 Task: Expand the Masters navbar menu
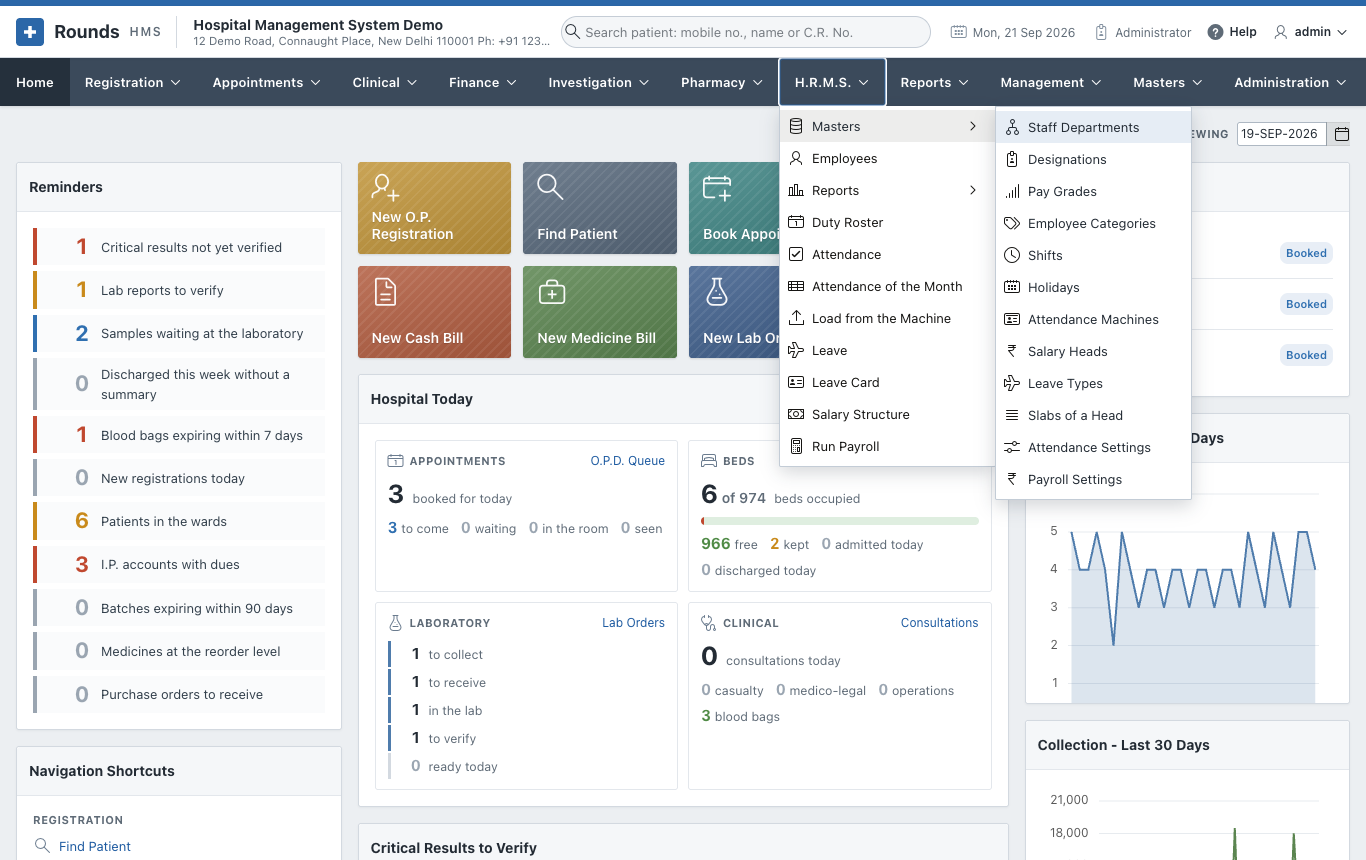pyautogui.click(x=1168, y=82)
